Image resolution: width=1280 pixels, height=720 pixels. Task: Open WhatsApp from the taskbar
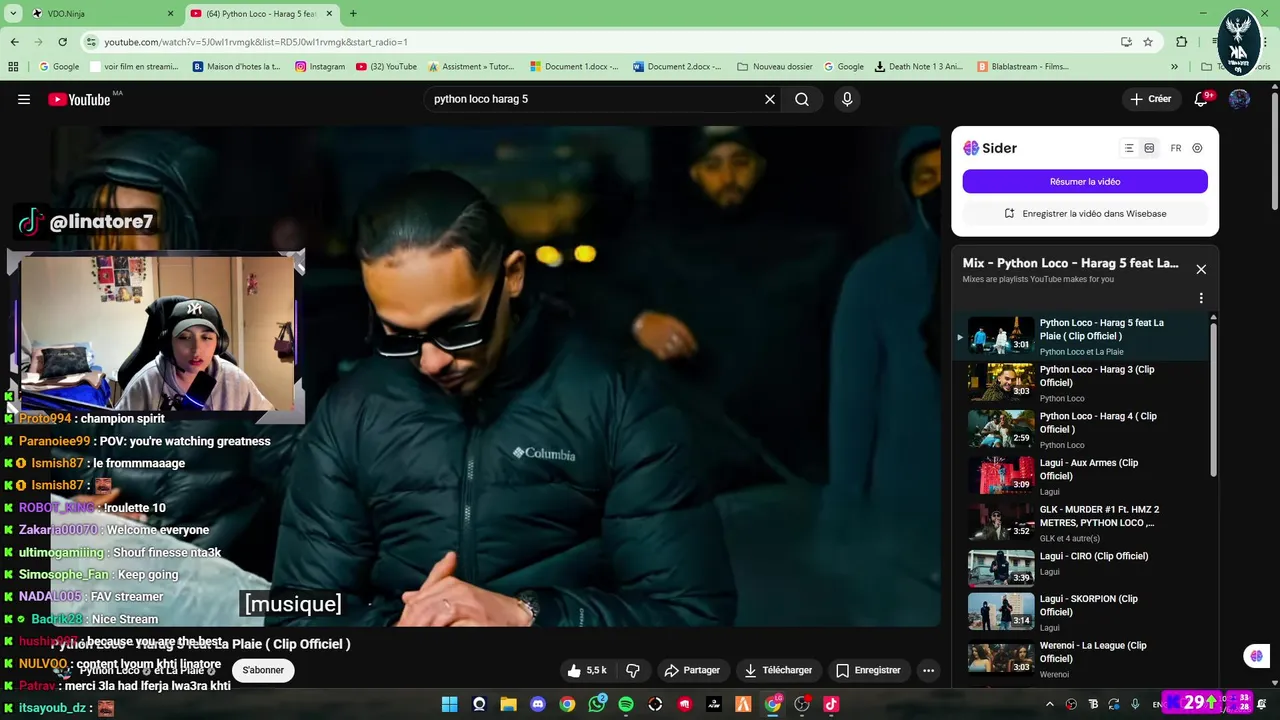point(597,704)
